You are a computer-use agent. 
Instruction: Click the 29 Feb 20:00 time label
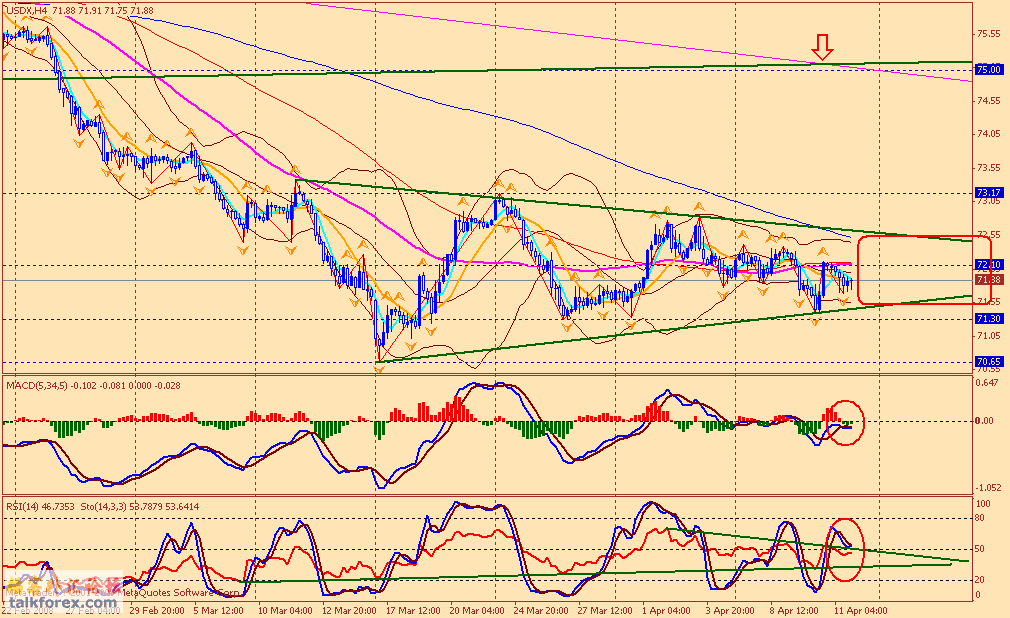point(157,610)
